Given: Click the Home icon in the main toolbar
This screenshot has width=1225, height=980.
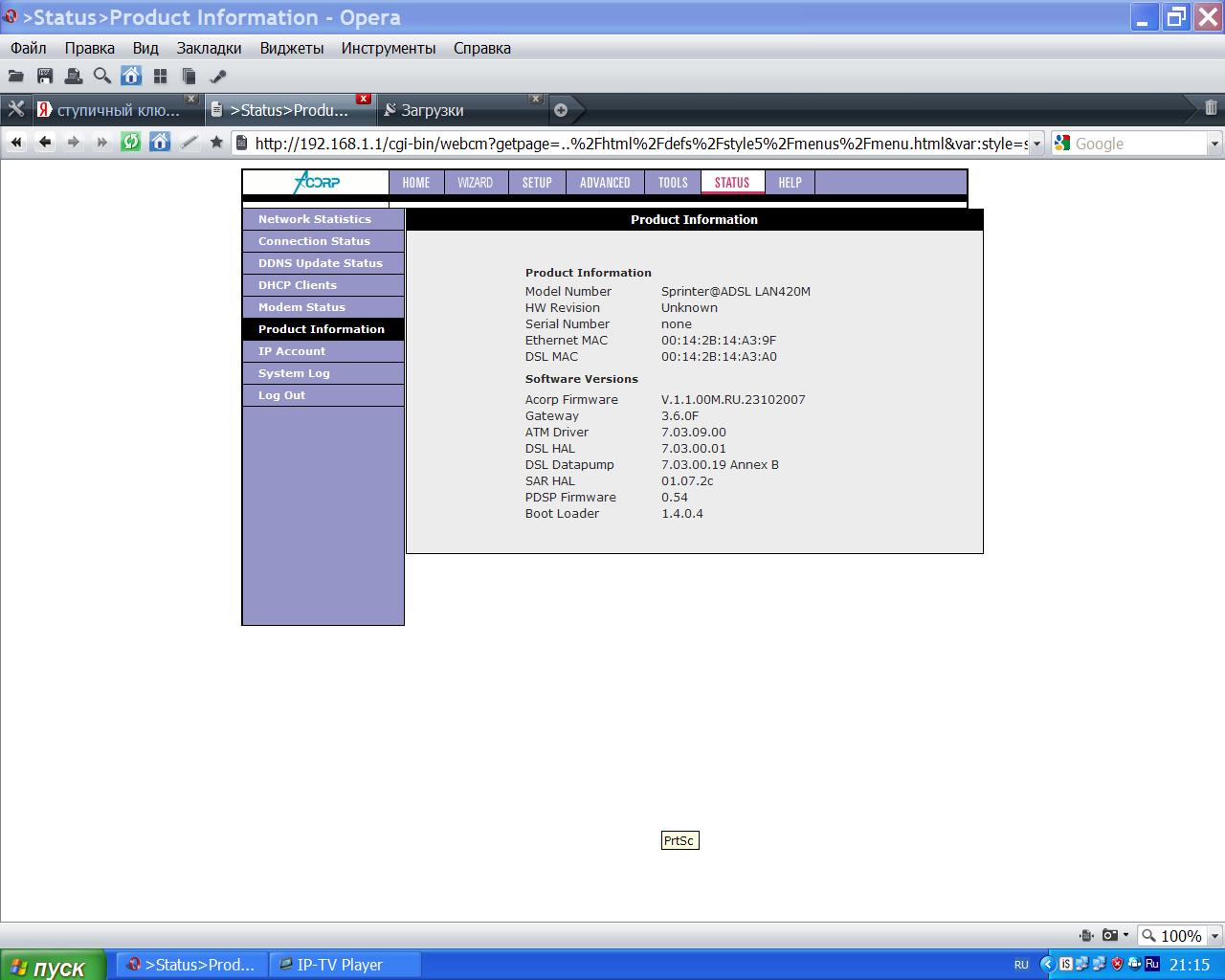Looking at the screenshot, I should 131,77.
